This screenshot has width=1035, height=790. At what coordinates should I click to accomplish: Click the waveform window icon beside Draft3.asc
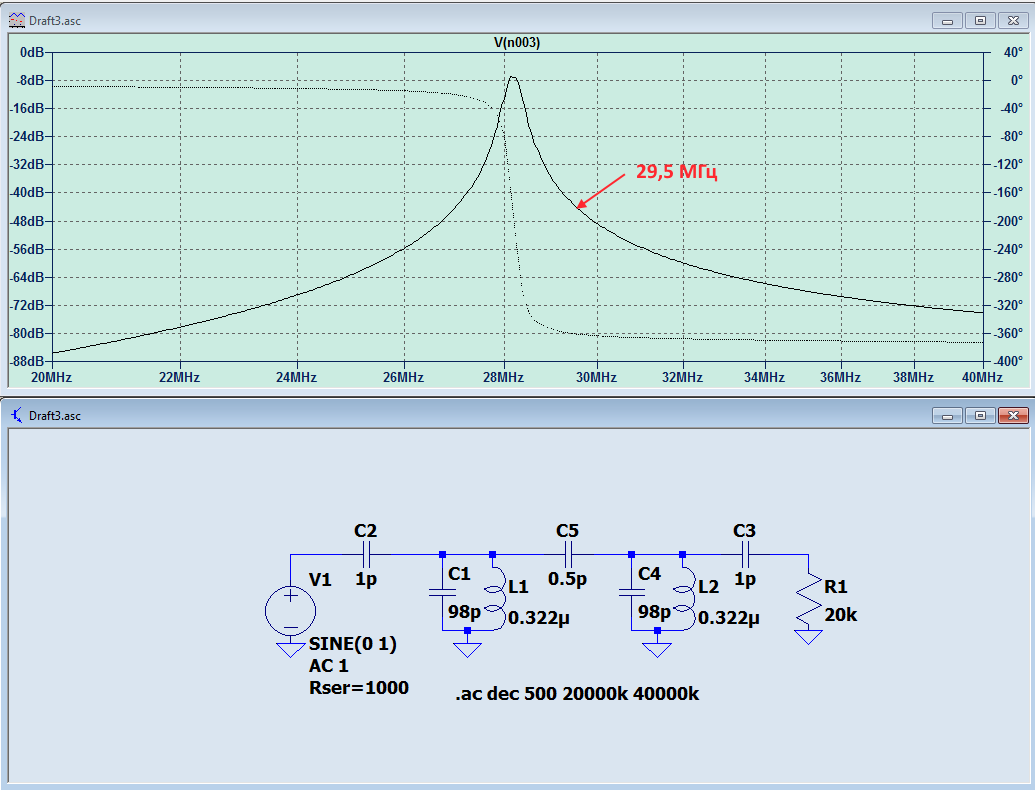pos(17,20)
